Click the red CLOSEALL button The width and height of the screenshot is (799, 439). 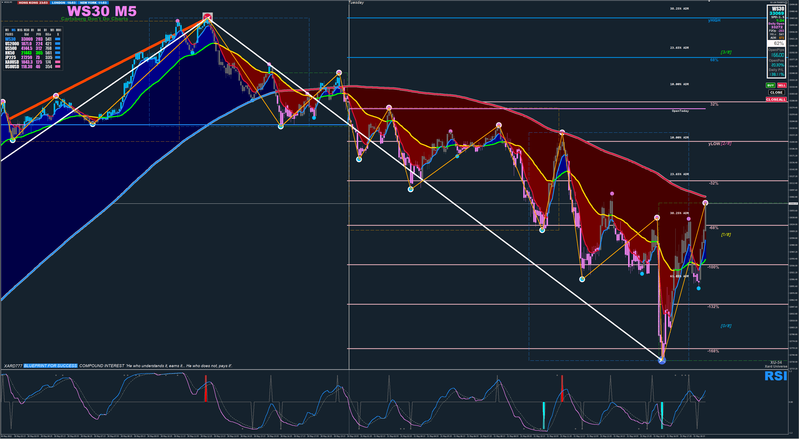tap(776, 99)
